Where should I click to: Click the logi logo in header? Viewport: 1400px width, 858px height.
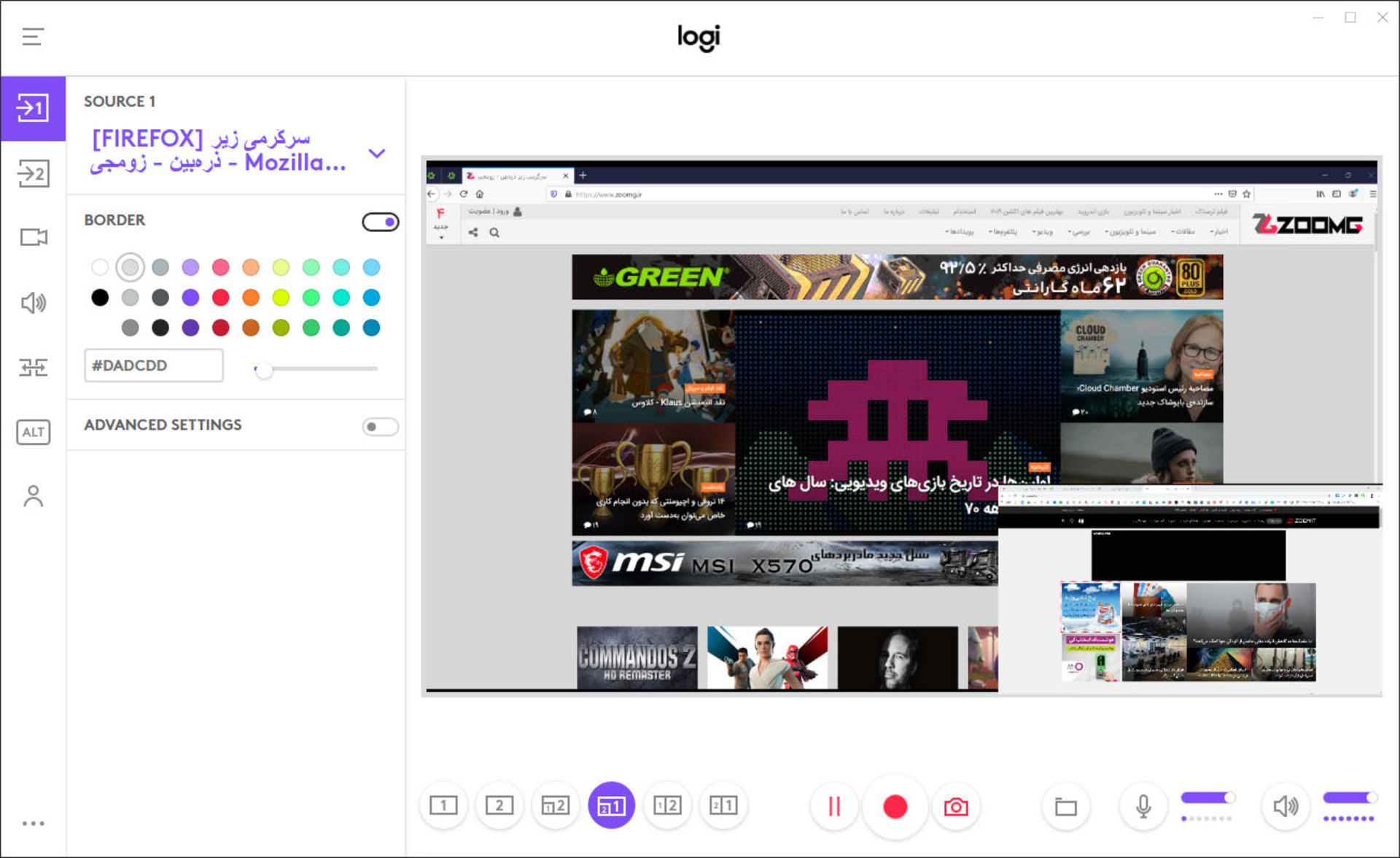[699, 37]
